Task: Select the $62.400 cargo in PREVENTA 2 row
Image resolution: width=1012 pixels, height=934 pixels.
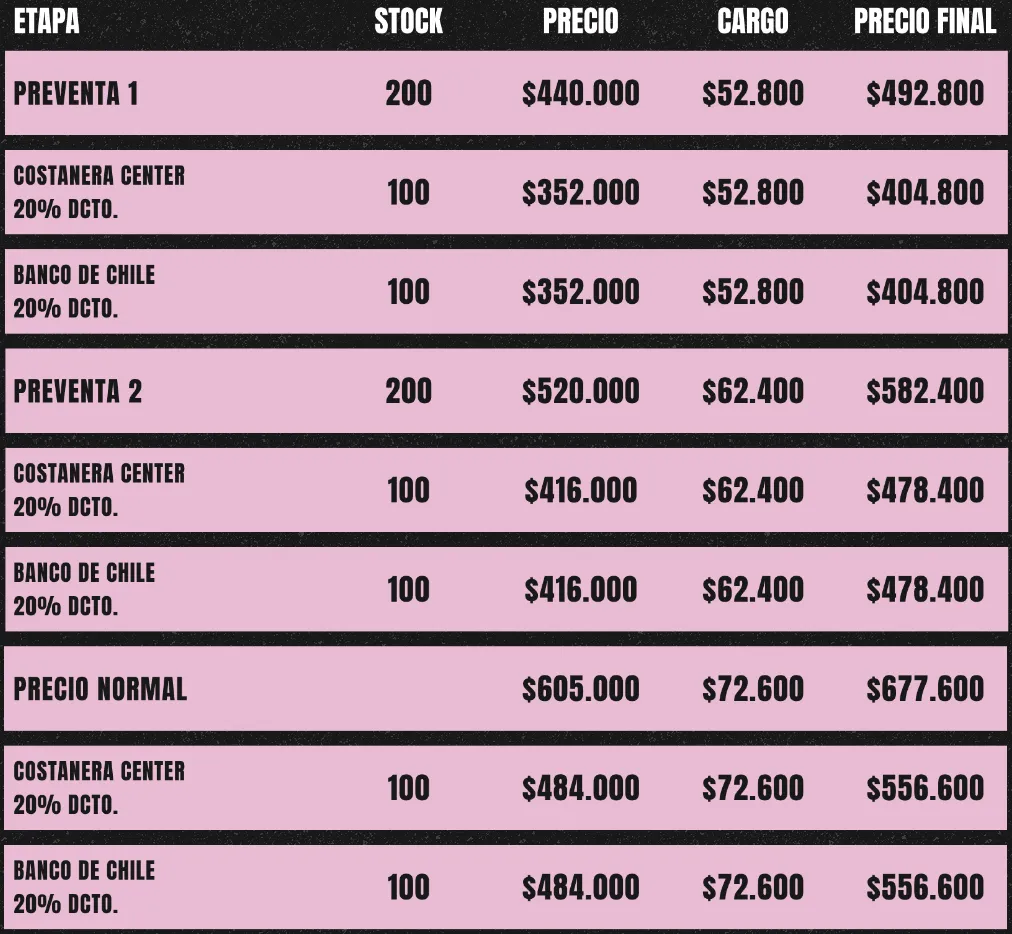Action: pos(752,391)
